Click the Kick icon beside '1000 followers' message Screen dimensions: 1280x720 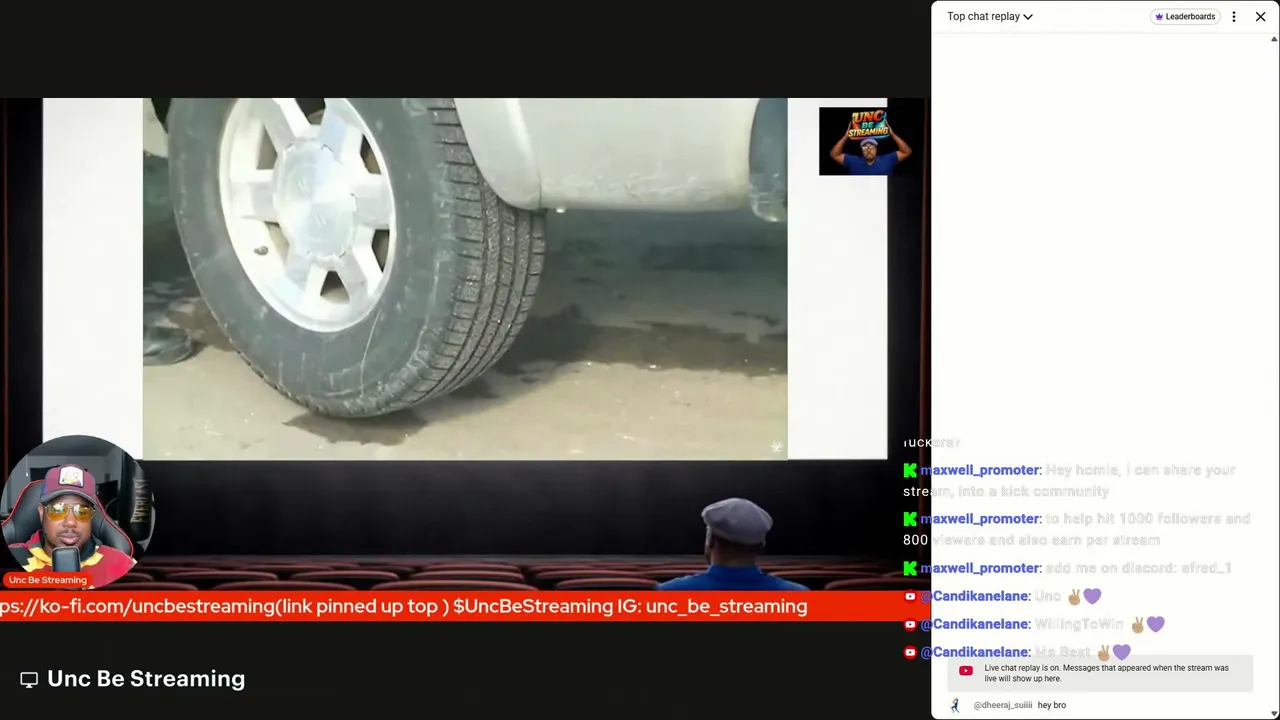point(910,519)
